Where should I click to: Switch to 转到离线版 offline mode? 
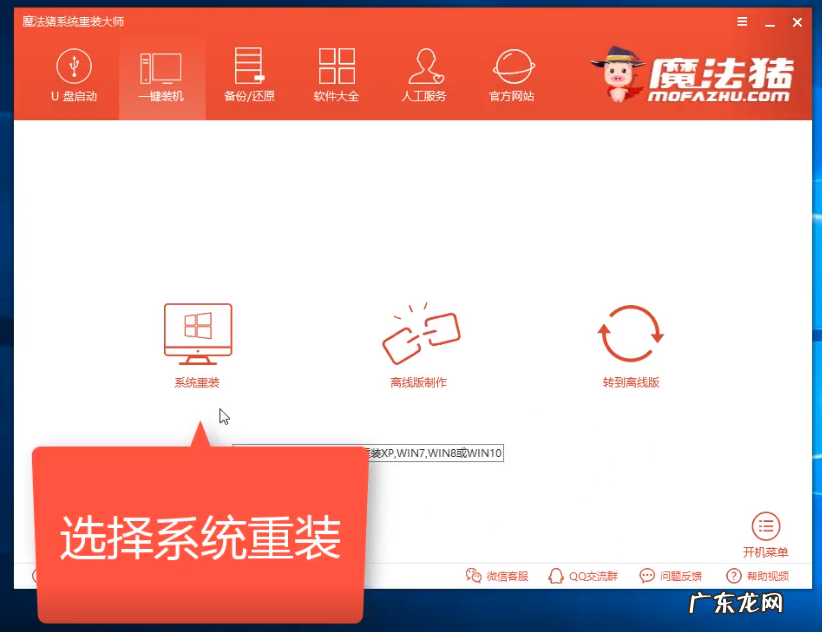pos(629,381)
